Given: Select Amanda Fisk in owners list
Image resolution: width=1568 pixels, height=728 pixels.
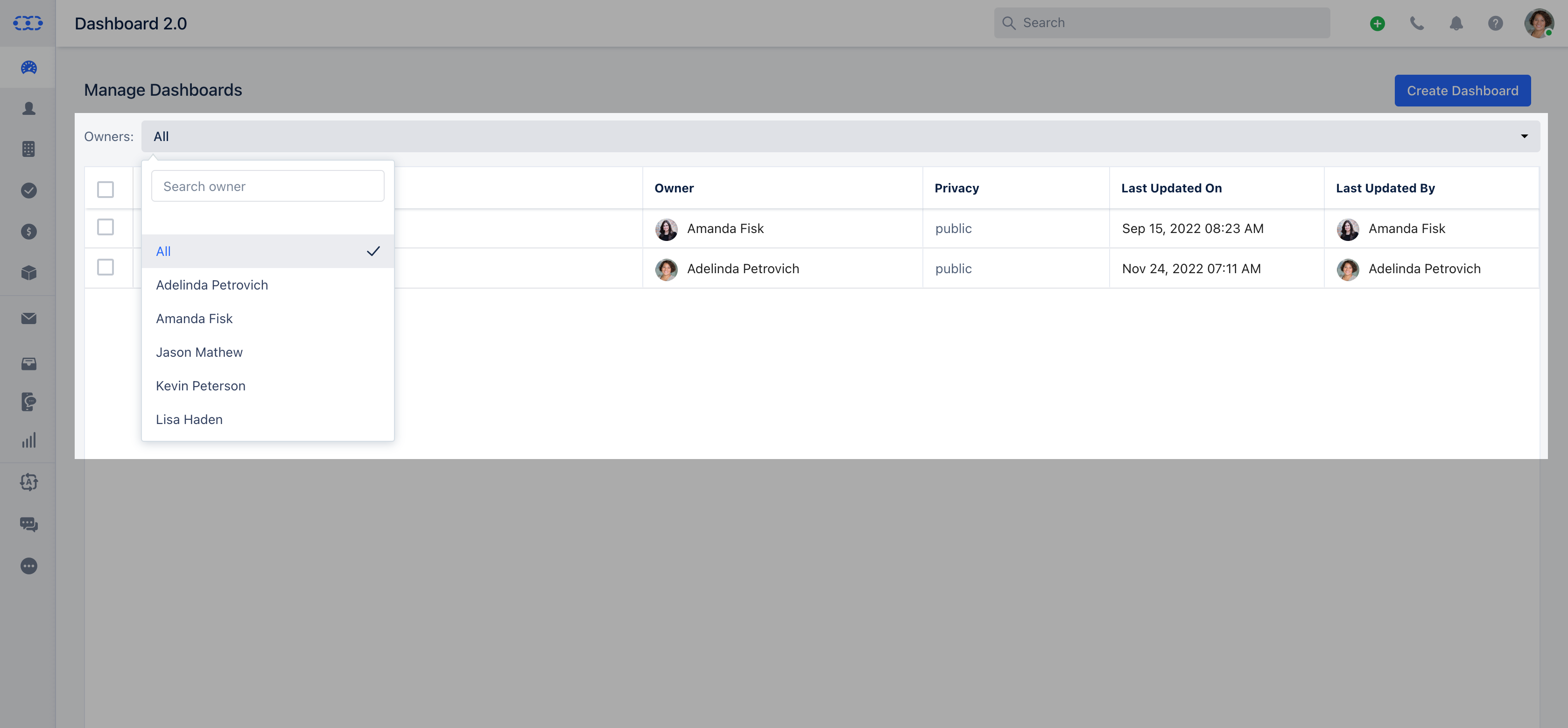Looking at the screenshot, I should click(268, 318).
